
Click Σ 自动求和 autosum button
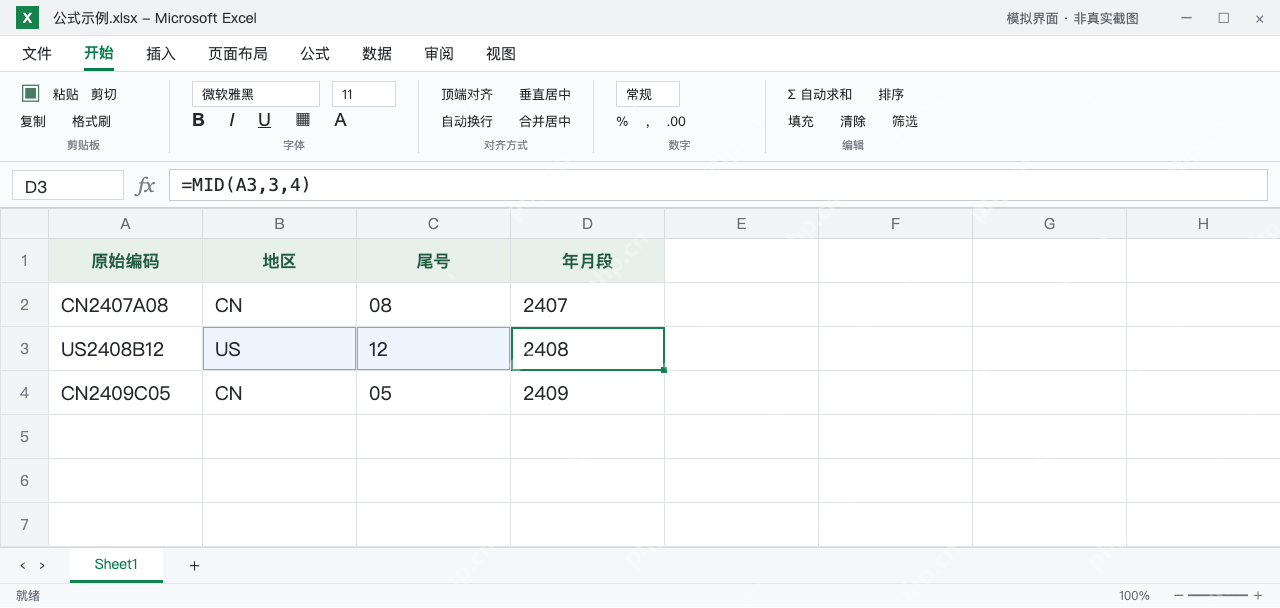point(820,95)
